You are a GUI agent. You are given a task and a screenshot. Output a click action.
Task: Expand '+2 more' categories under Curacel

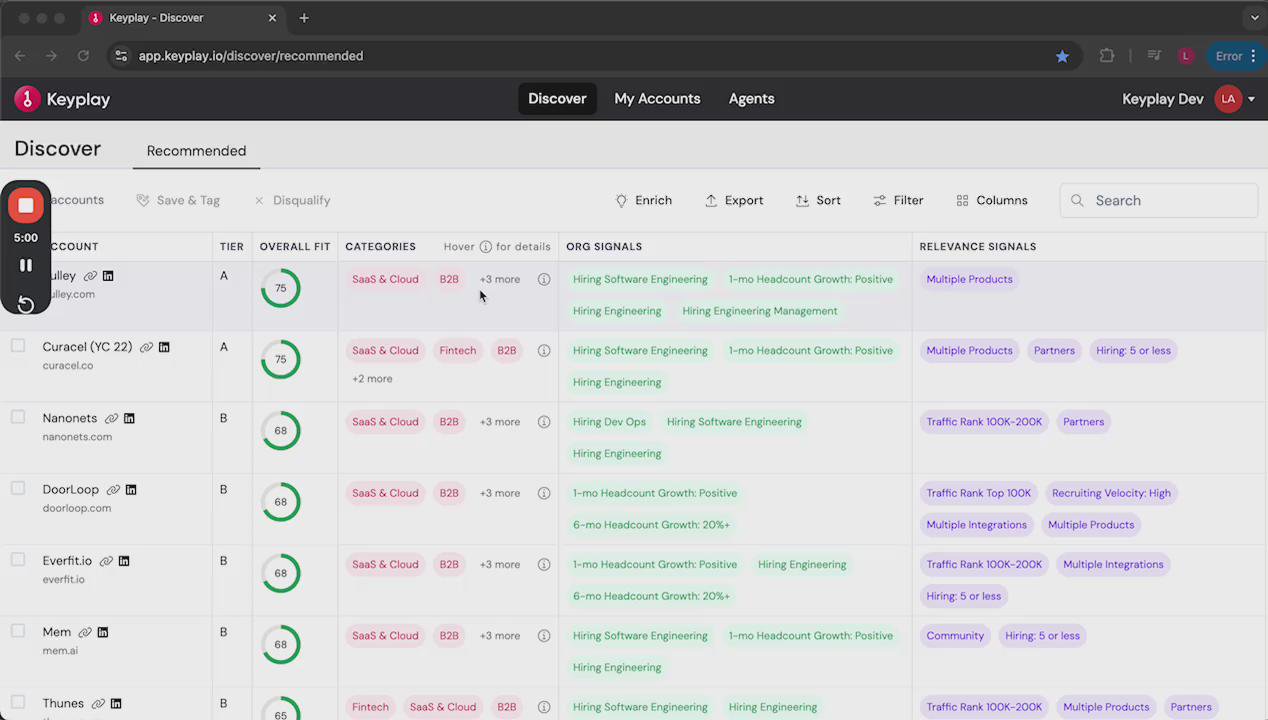coord(372,379)
